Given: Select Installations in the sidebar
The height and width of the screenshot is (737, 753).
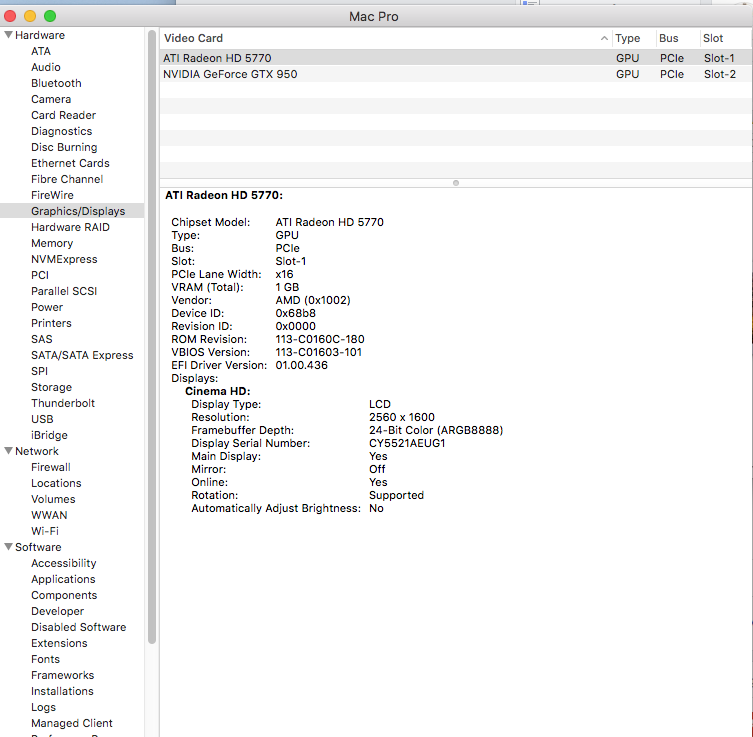Looking at the screenshot, I should coord(62,691).
